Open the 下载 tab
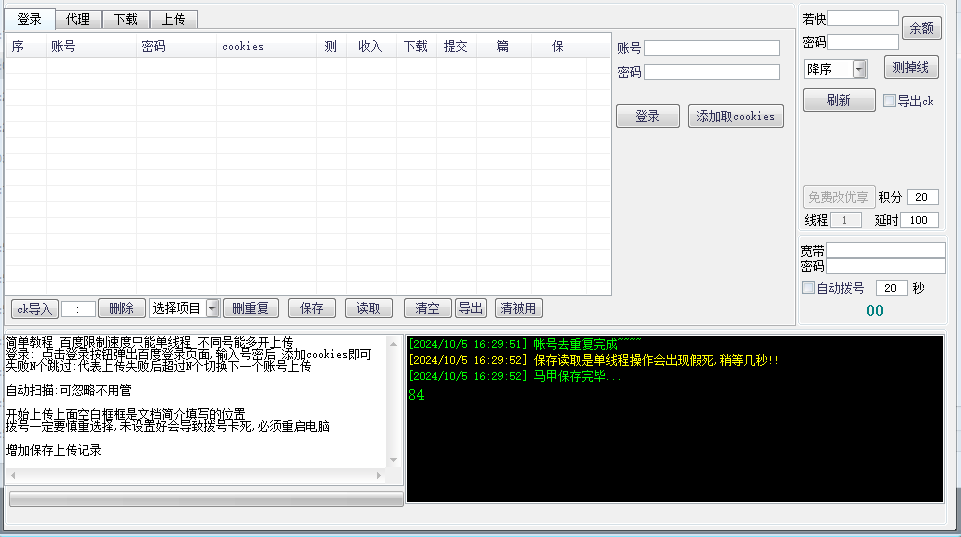Viewport: 961px width, 537px height. tap(126, 19)
